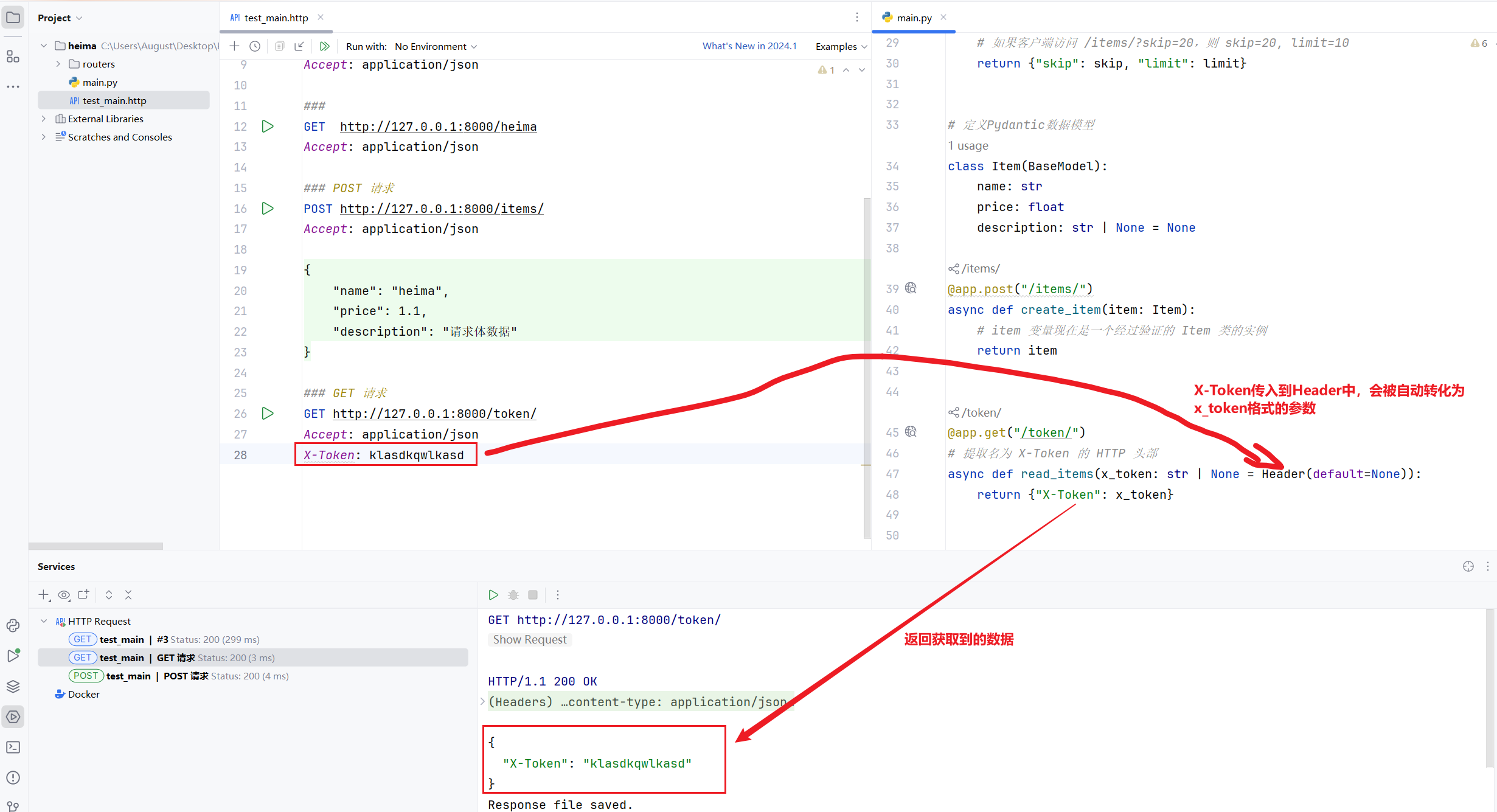Open the Structure tool window icon
Image resolution: width=1497 pixels, height=812 pixels.
pyautogui.click(x=13, y=57)
